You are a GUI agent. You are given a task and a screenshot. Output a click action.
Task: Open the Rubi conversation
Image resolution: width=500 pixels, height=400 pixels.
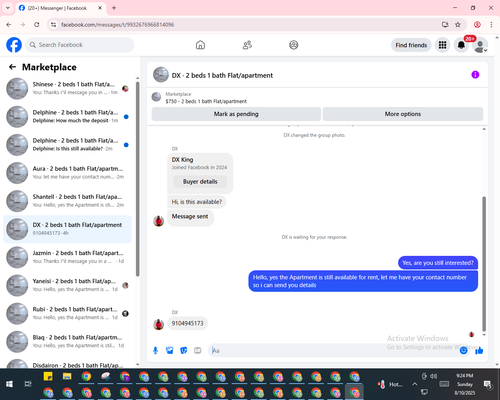(67, 313)
